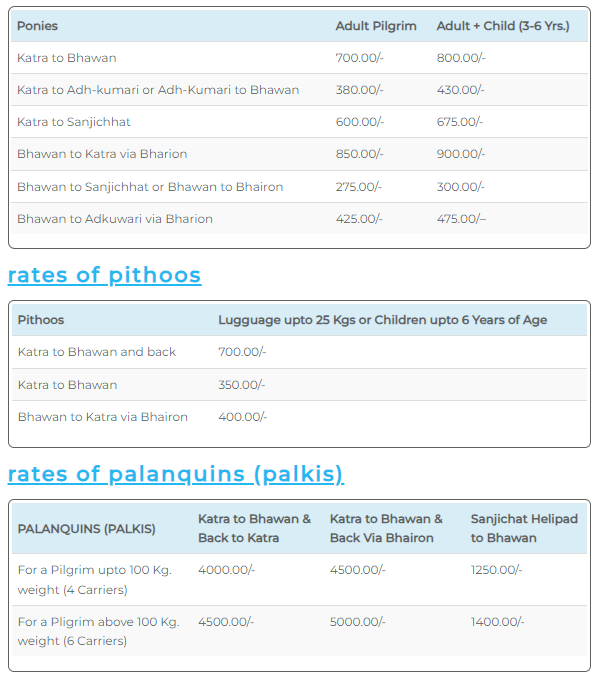Select the pilgrim upto 100 Kg. row
This screenshot has width=599, height=679.
299,580
